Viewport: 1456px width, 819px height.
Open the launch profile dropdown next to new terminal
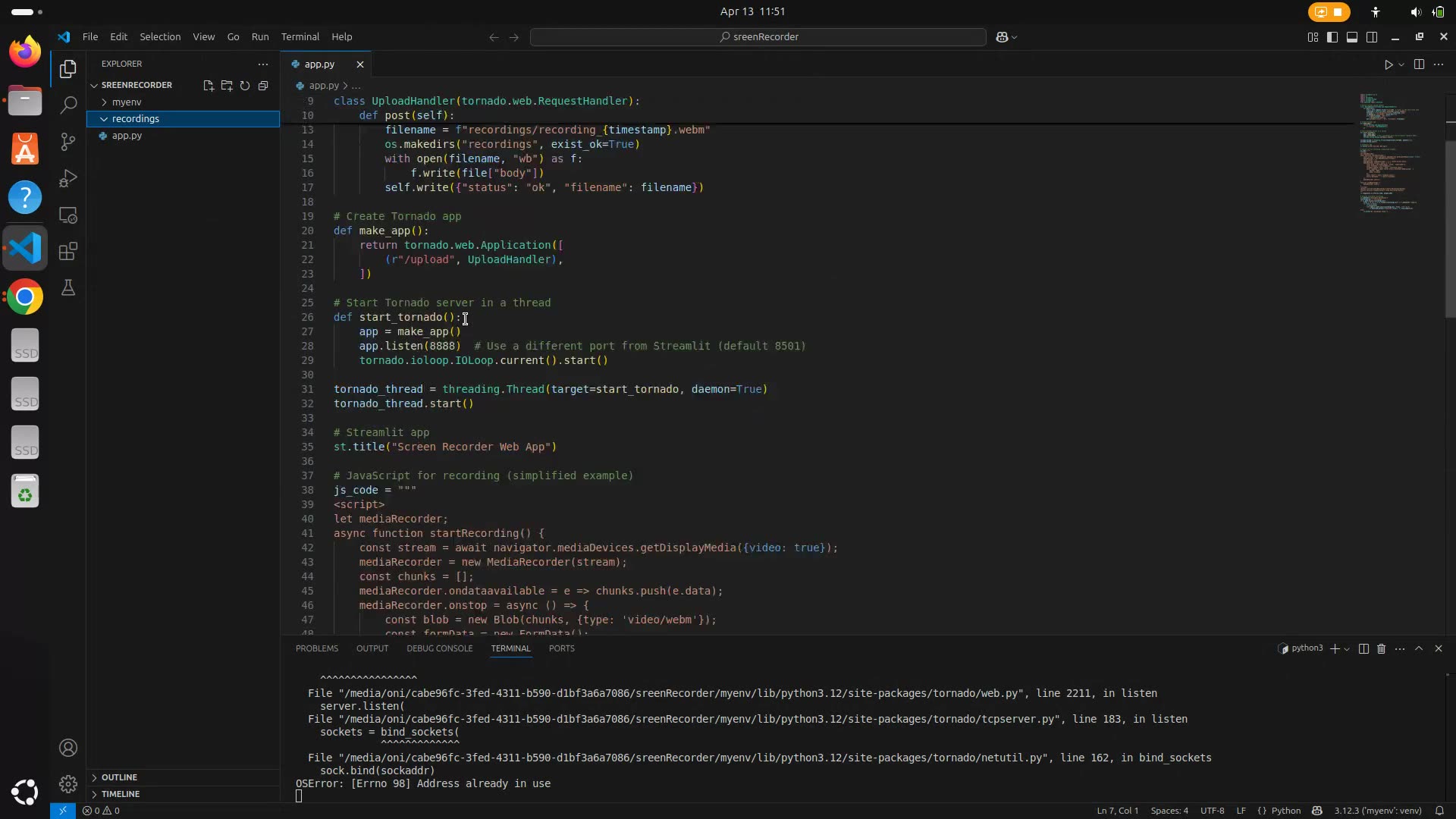pyautogui.click(x=1347, y=649)
